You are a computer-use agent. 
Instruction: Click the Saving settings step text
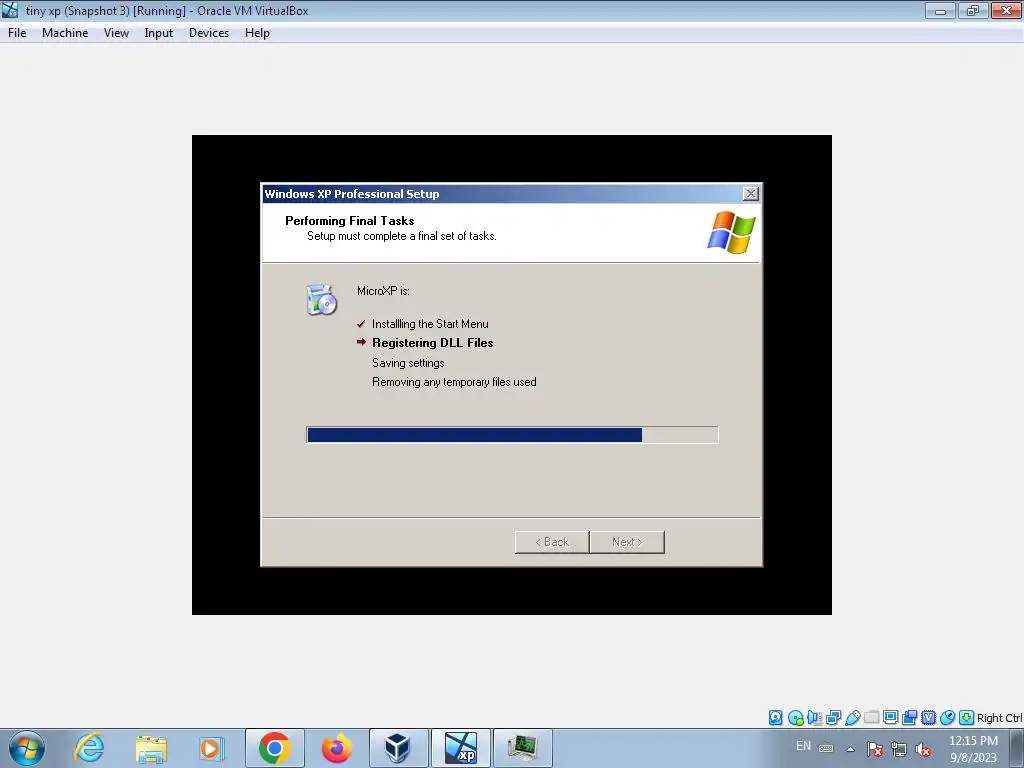[x=408, y=363]
